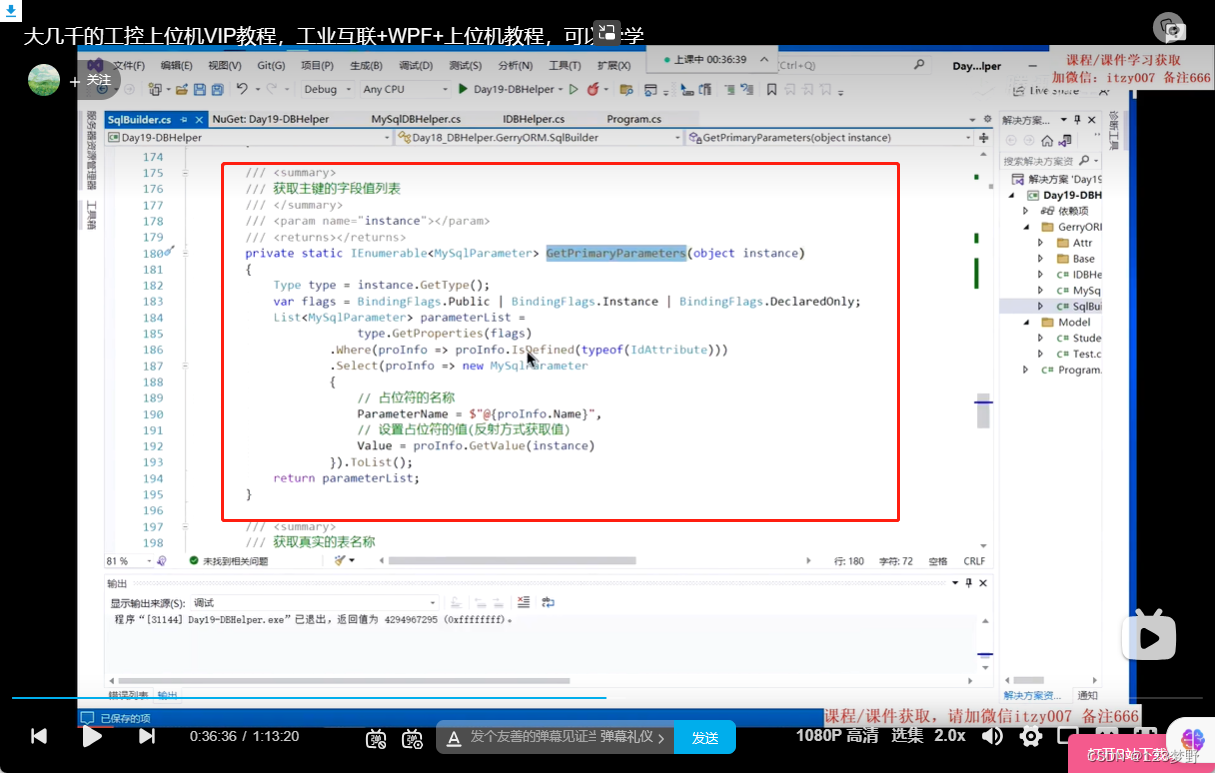
Task: Open player settings gear icon
Action: [1031, 736]
